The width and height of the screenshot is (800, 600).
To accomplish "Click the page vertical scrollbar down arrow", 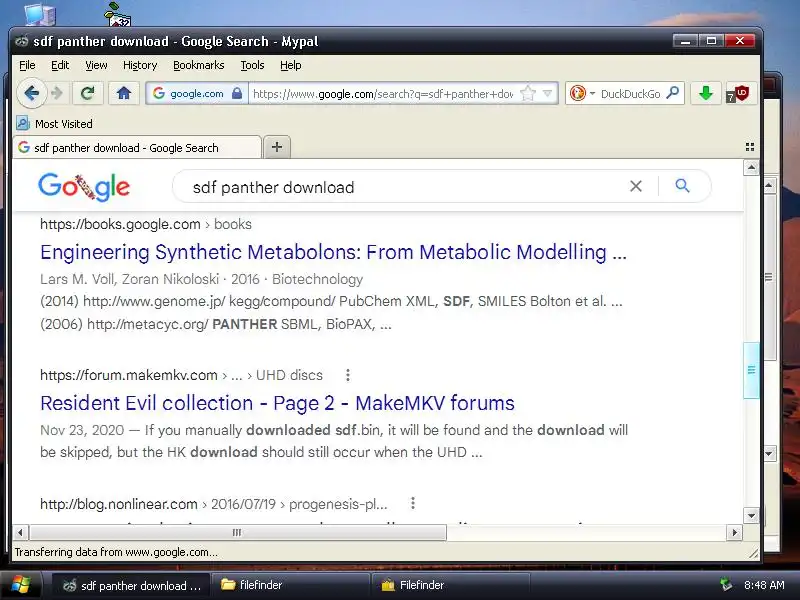I will [x=751, y=515].
